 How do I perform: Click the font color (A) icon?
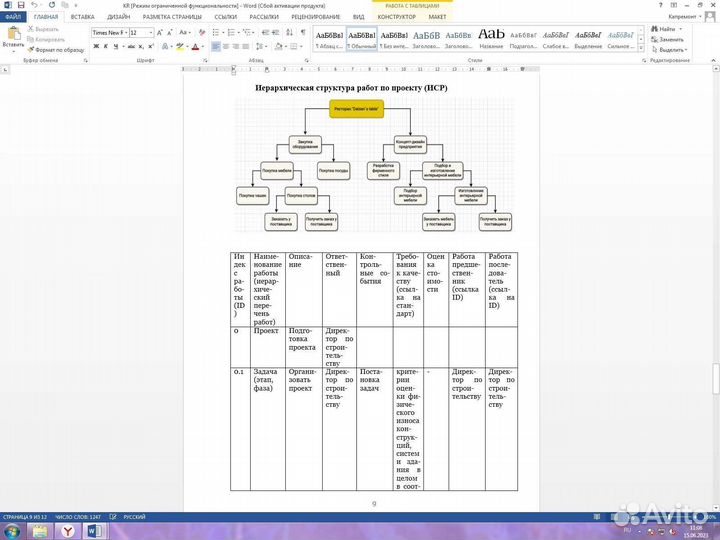[x=193, y=47]
